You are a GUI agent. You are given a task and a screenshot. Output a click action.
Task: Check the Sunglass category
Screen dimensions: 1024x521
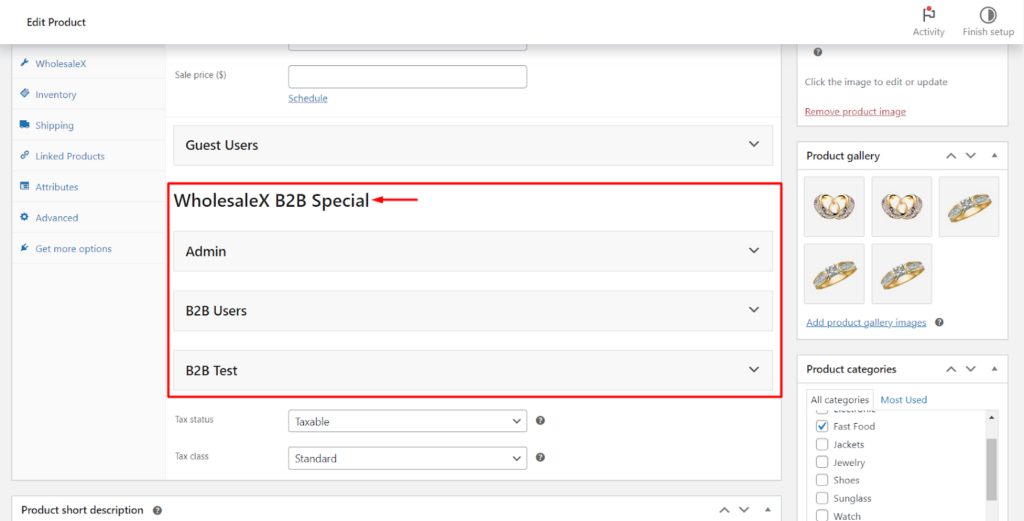tap(822, 498)
